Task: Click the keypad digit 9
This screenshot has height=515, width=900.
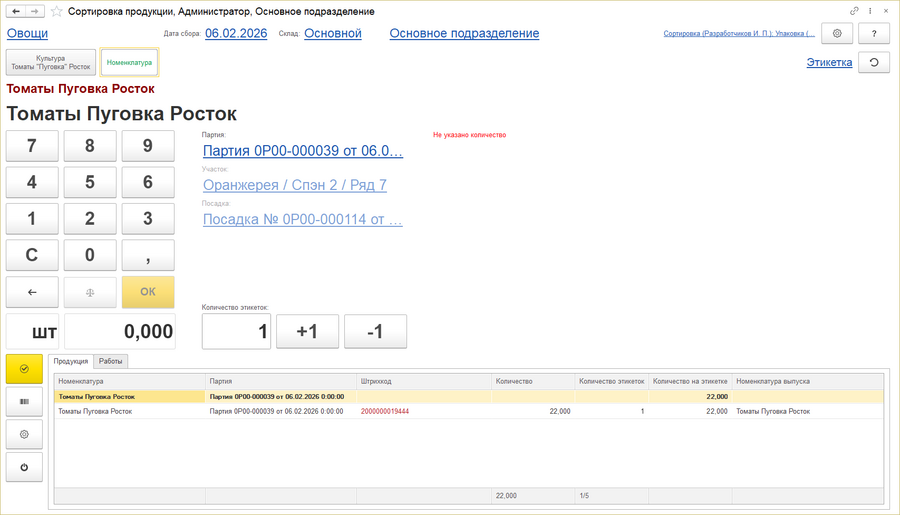Action: [x=148, y=145]
